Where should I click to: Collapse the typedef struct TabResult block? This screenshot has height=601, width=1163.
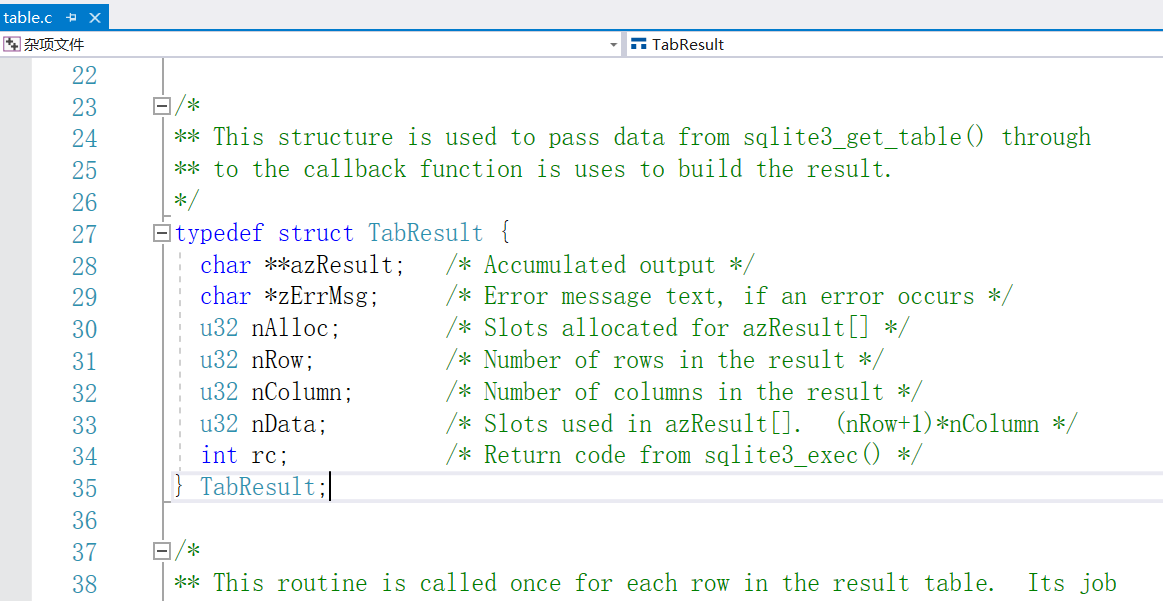[x=161, y=234]
